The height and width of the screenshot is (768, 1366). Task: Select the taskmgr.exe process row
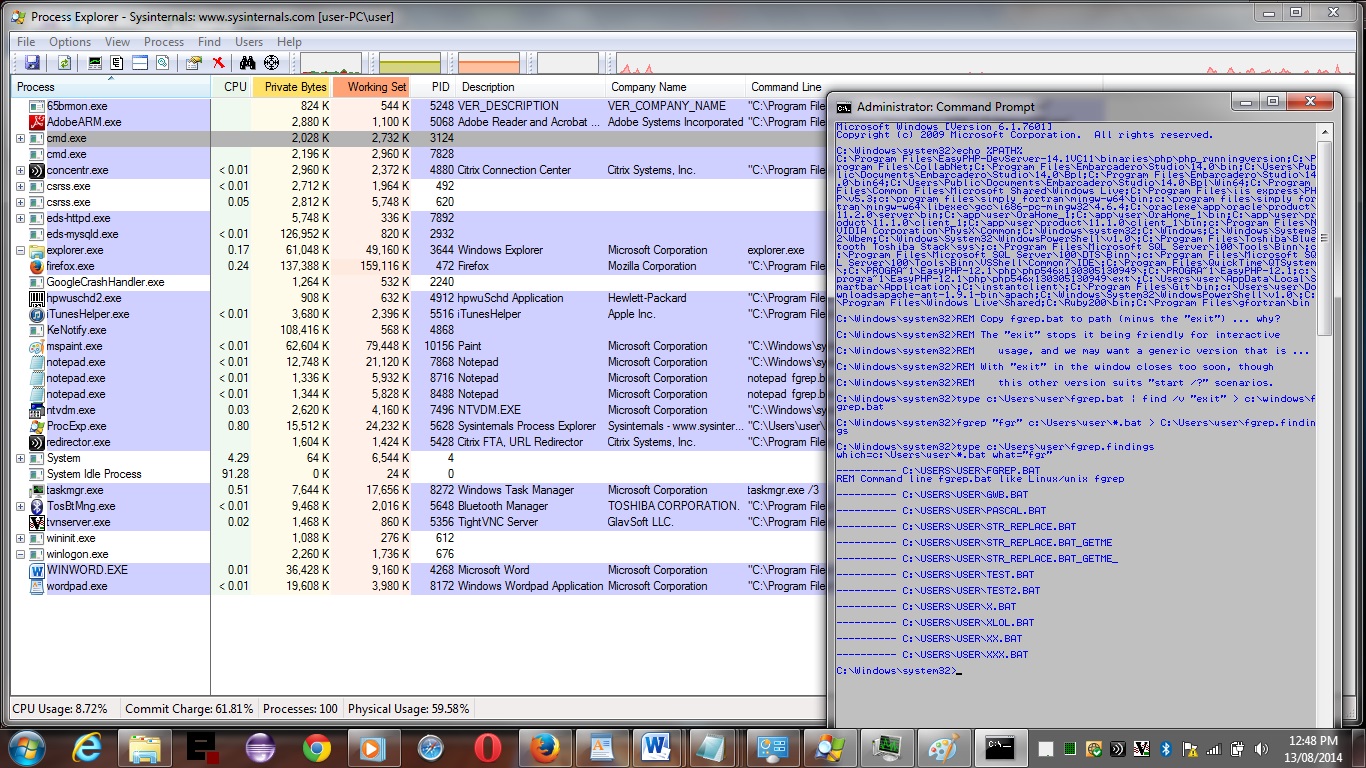tap(417, 490)
